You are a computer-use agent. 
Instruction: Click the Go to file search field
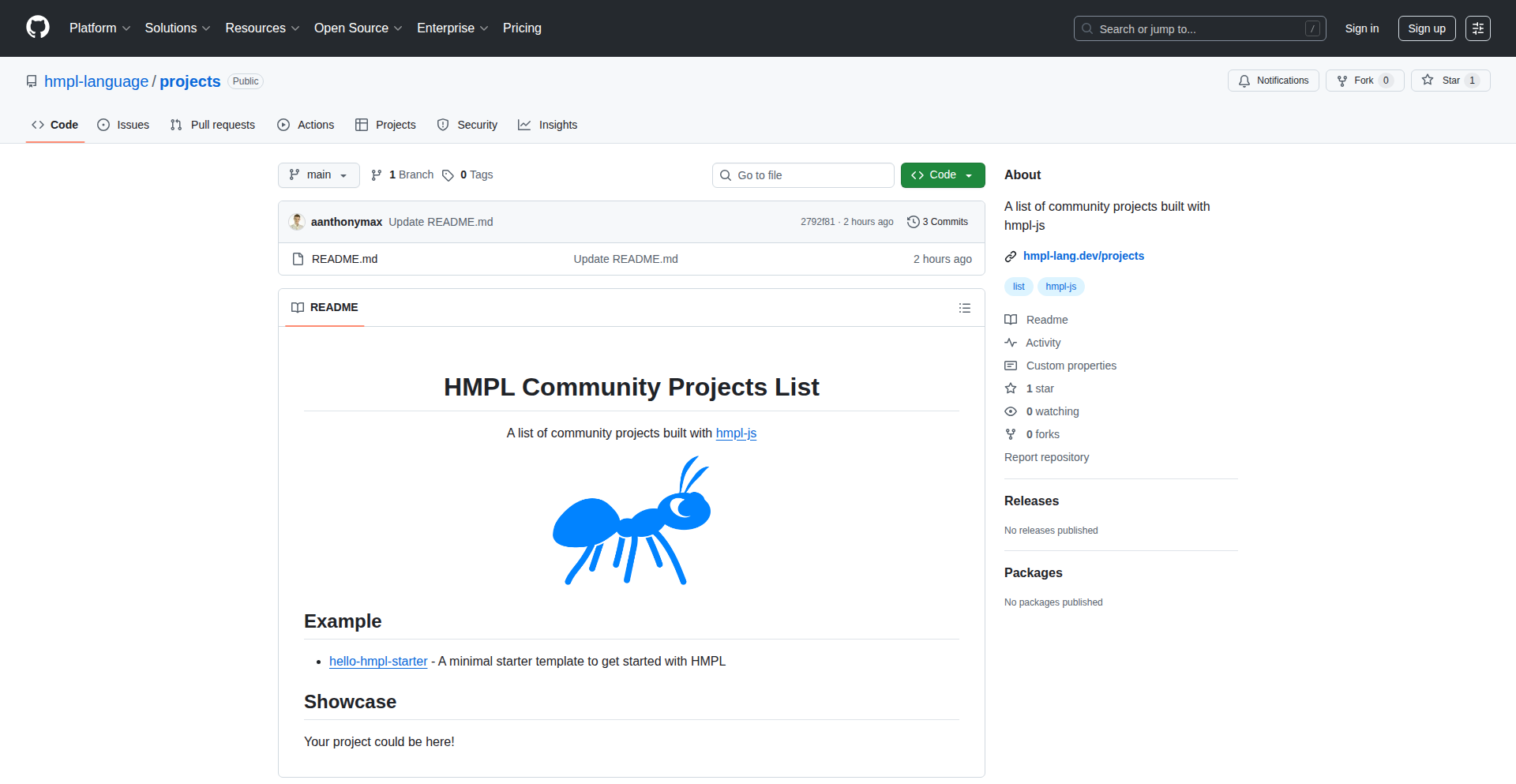[803, 175]
